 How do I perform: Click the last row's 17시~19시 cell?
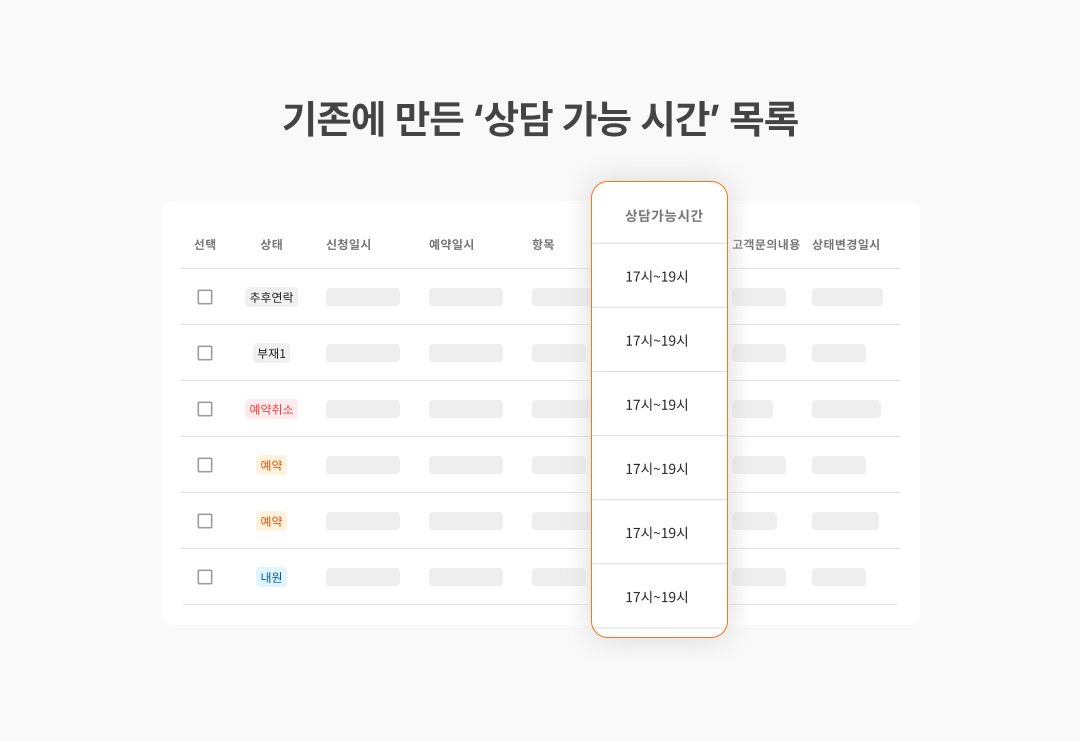[x=656, y=597]
